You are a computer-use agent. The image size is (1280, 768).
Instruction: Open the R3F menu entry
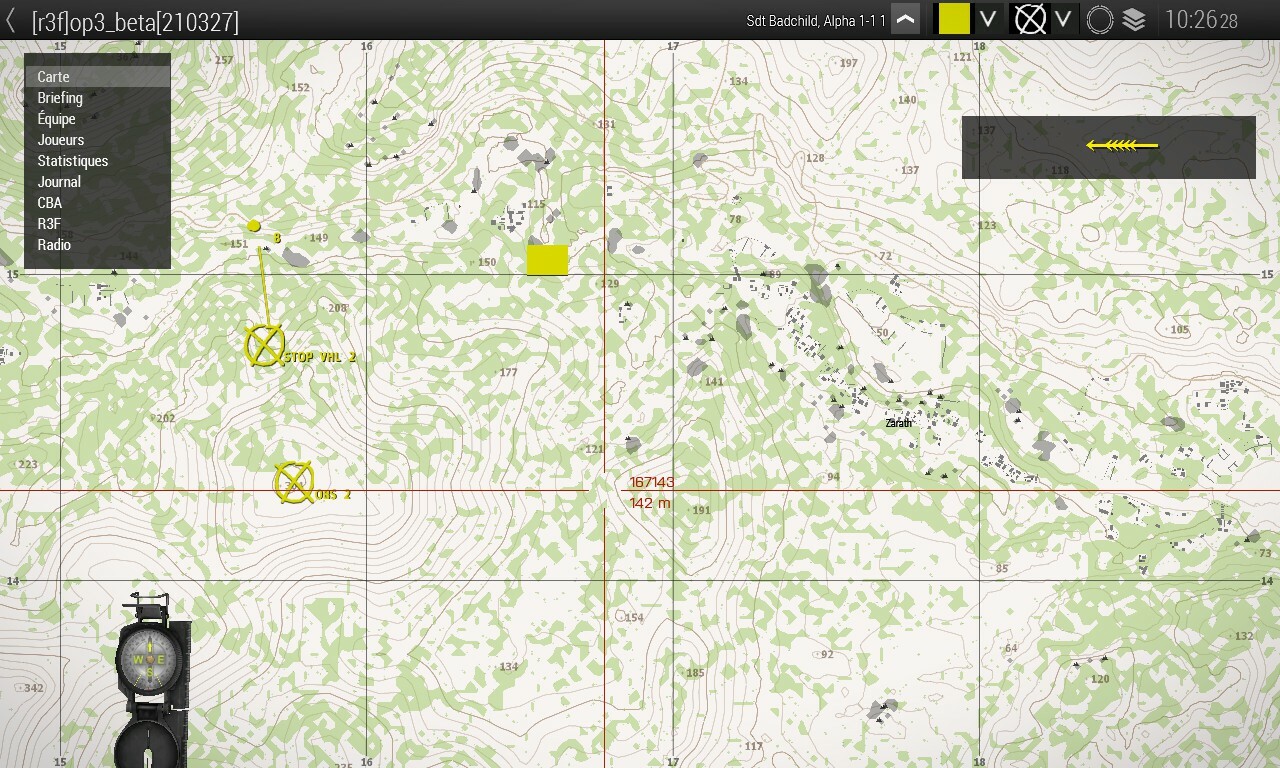coord(98,224)
